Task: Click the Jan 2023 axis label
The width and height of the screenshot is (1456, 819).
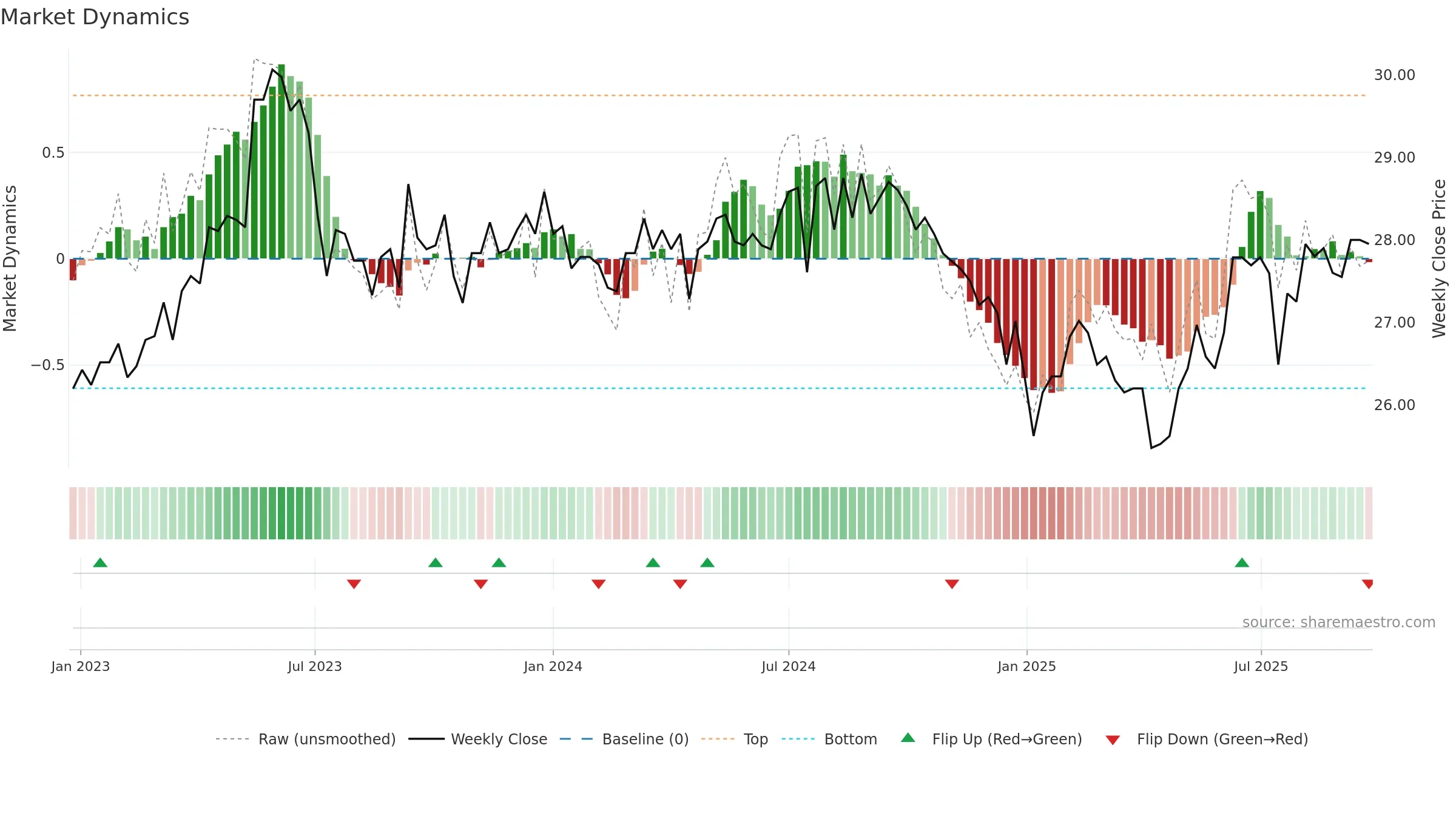Action: click(x=81, y=666)
